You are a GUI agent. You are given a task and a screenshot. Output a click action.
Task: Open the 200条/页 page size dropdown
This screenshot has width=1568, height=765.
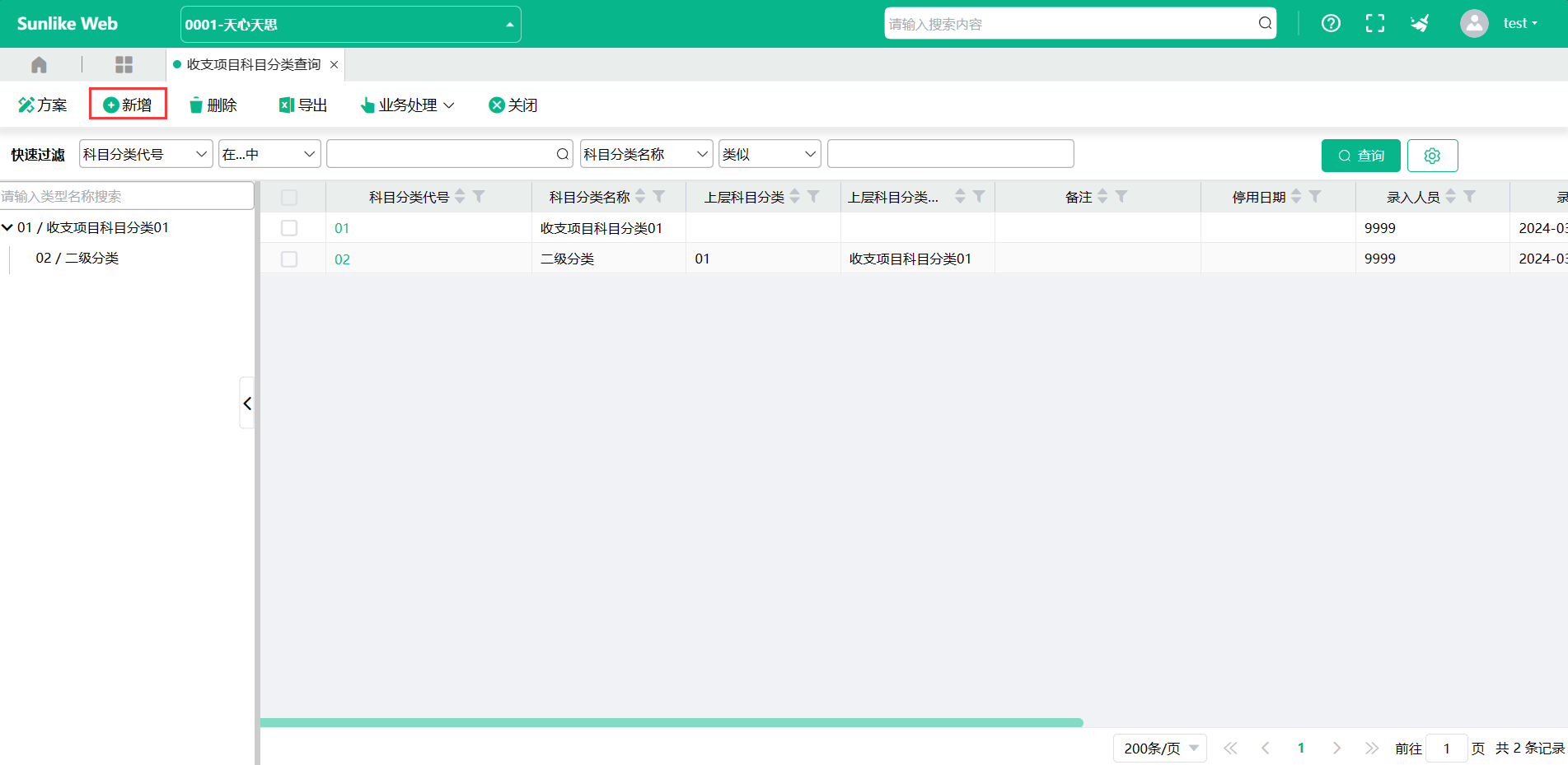click(1159, 749)
